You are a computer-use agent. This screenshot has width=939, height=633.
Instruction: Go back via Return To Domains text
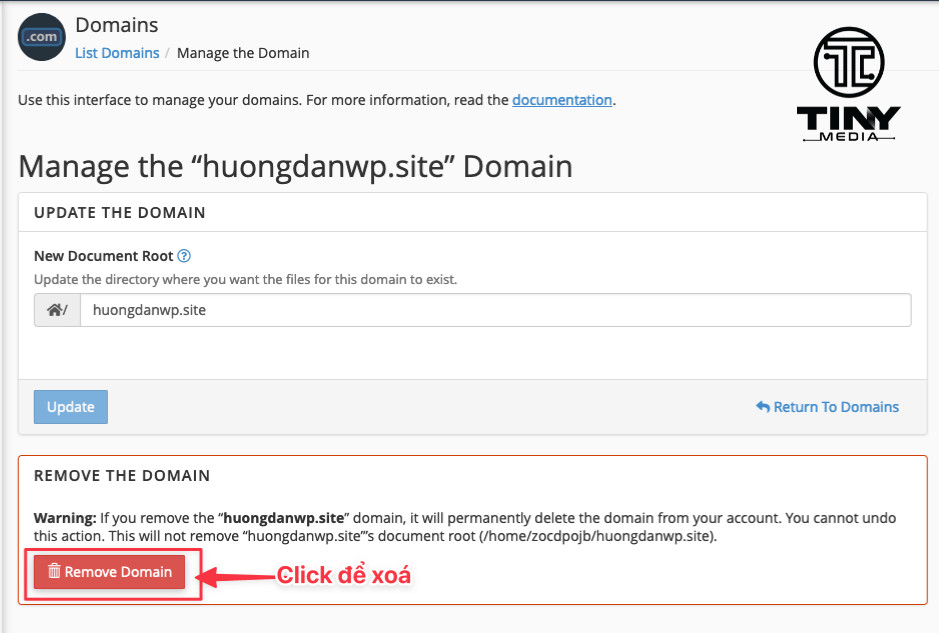coord(836,407)
